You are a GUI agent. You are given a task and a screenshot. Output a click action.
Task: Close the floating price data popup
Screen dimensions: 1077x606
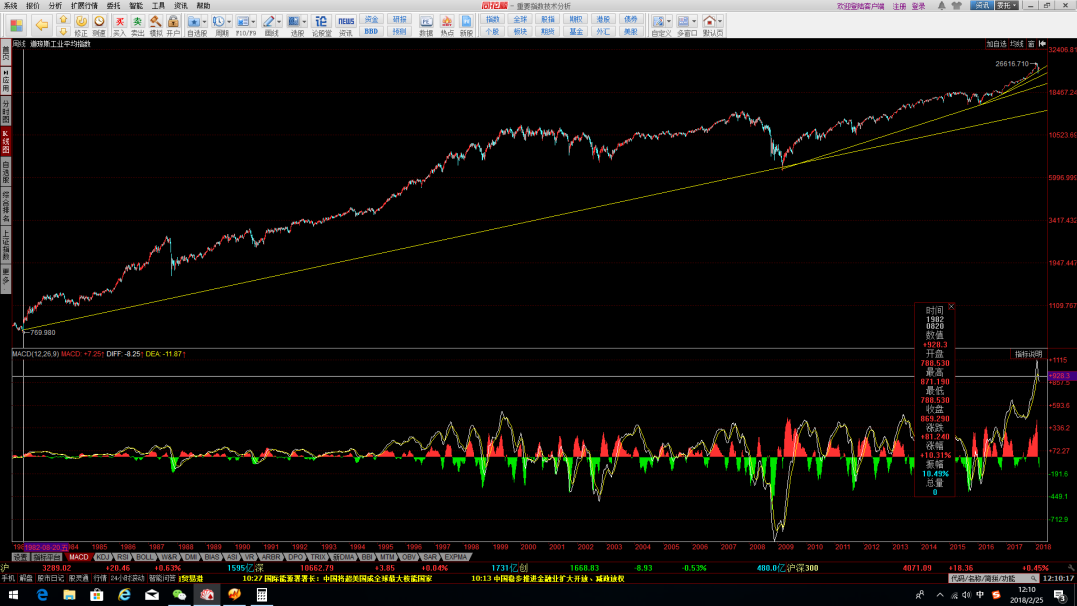(x=951, y=306)
